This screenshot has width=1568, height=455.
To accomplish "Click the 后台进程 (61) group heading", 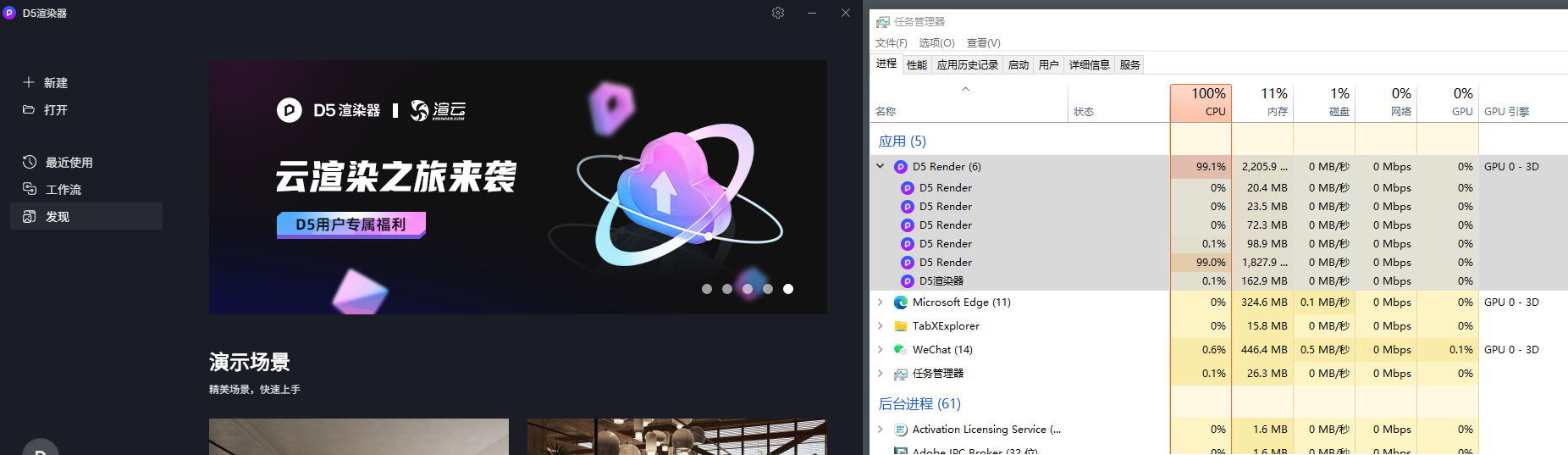I will (x=919, y=404).
